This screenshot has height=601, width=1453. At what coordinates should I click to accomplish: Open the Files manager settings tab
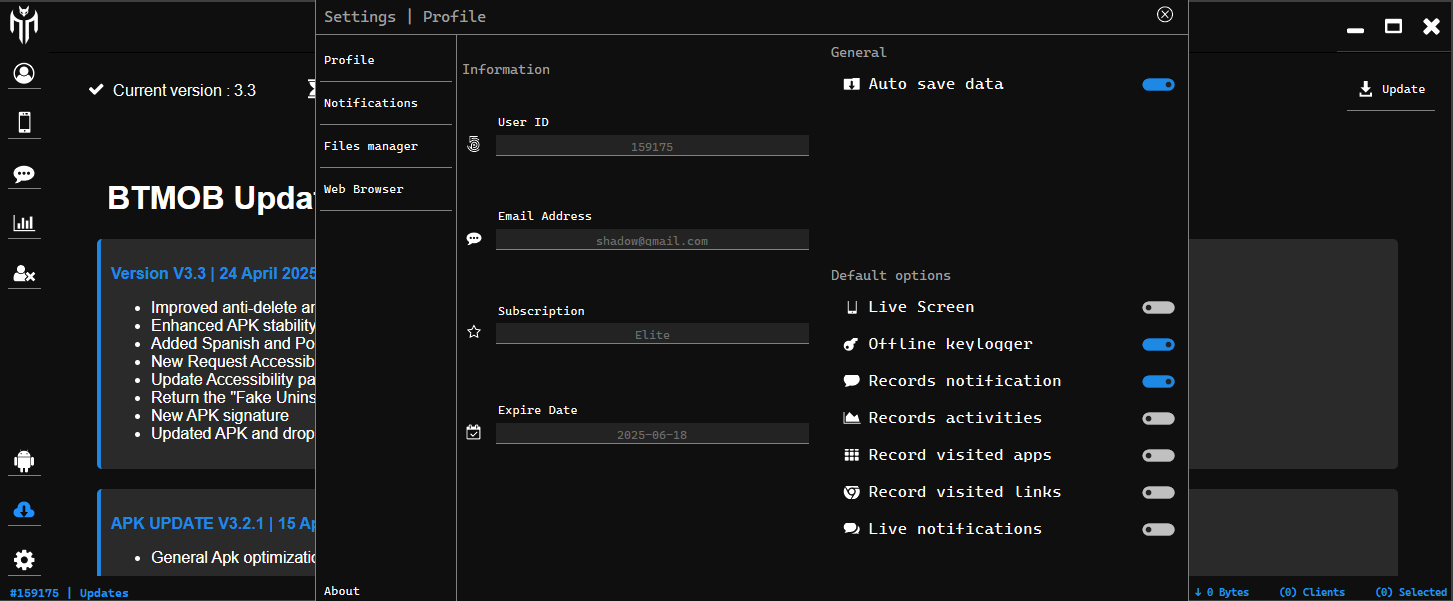coord(371,146)
